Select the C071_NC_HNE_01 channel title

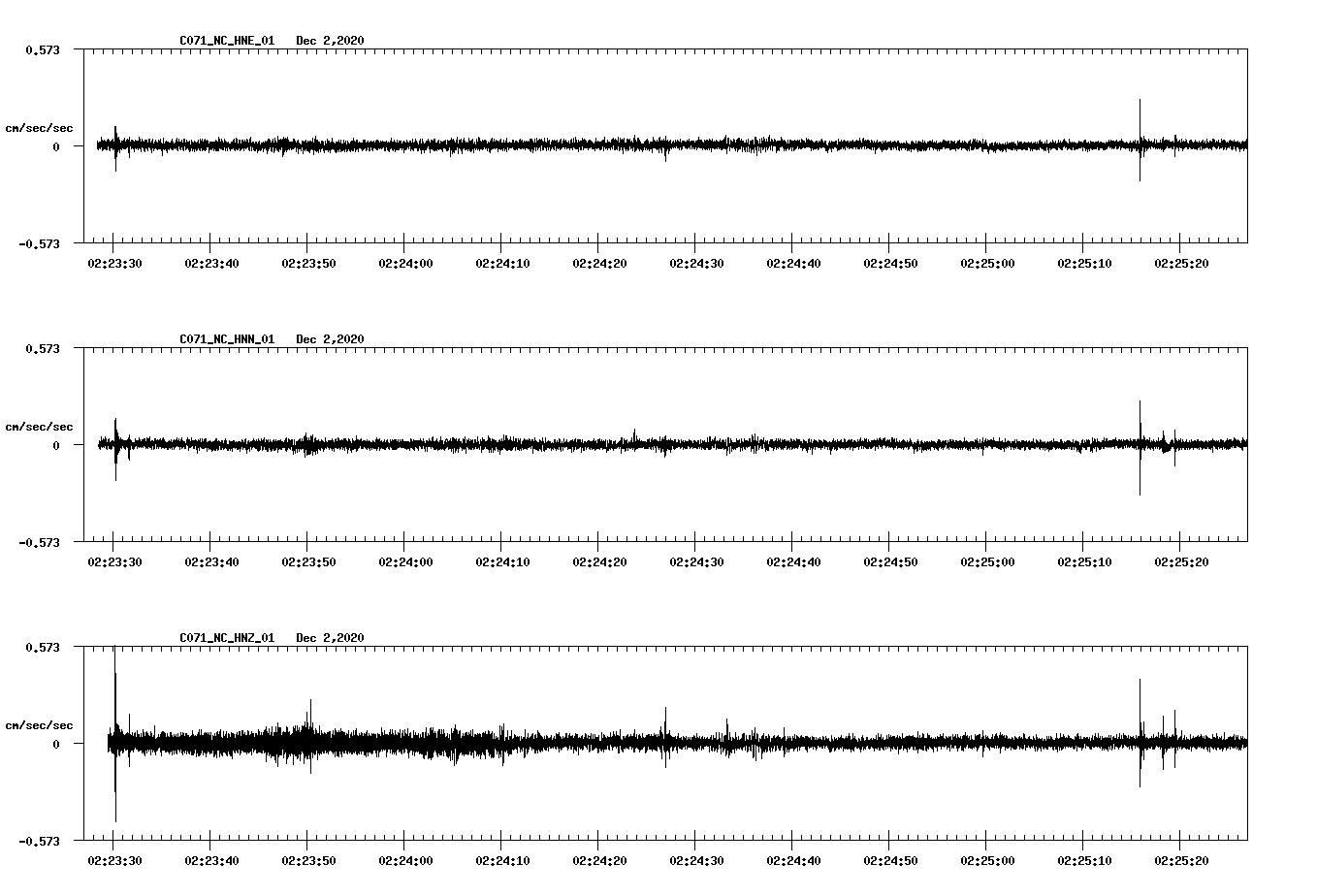click(225, 41)
